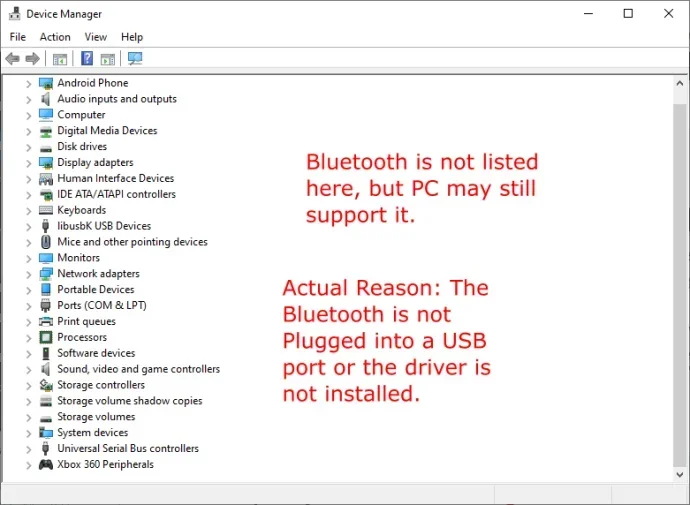
Task: Expand the Portable Devices node
Action: tap(29, 290)
